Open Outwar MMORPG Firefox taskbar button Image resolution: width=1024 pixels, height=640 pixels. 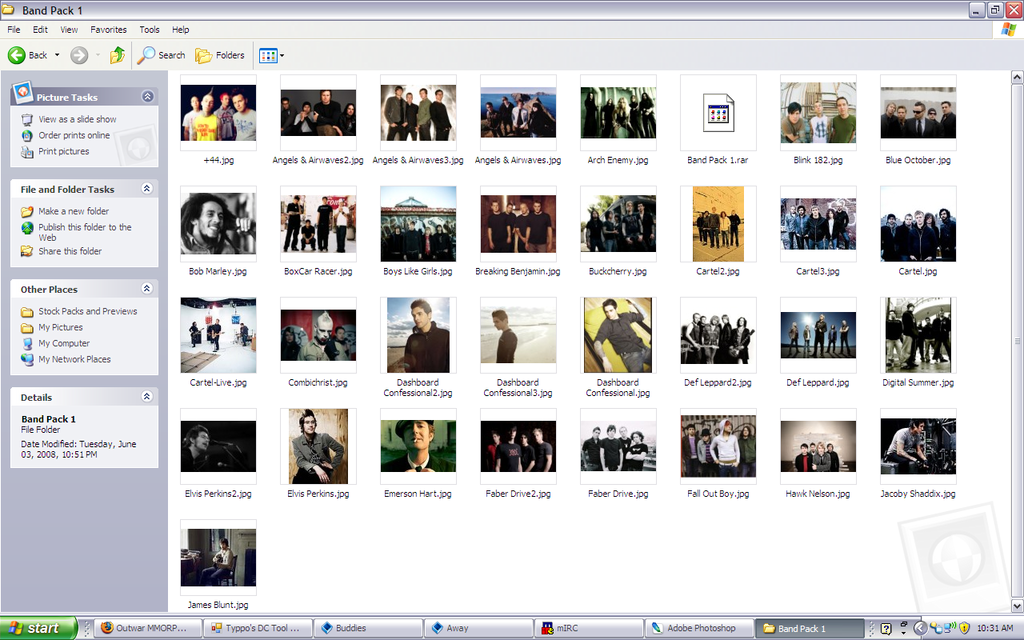tap(146, 628)
